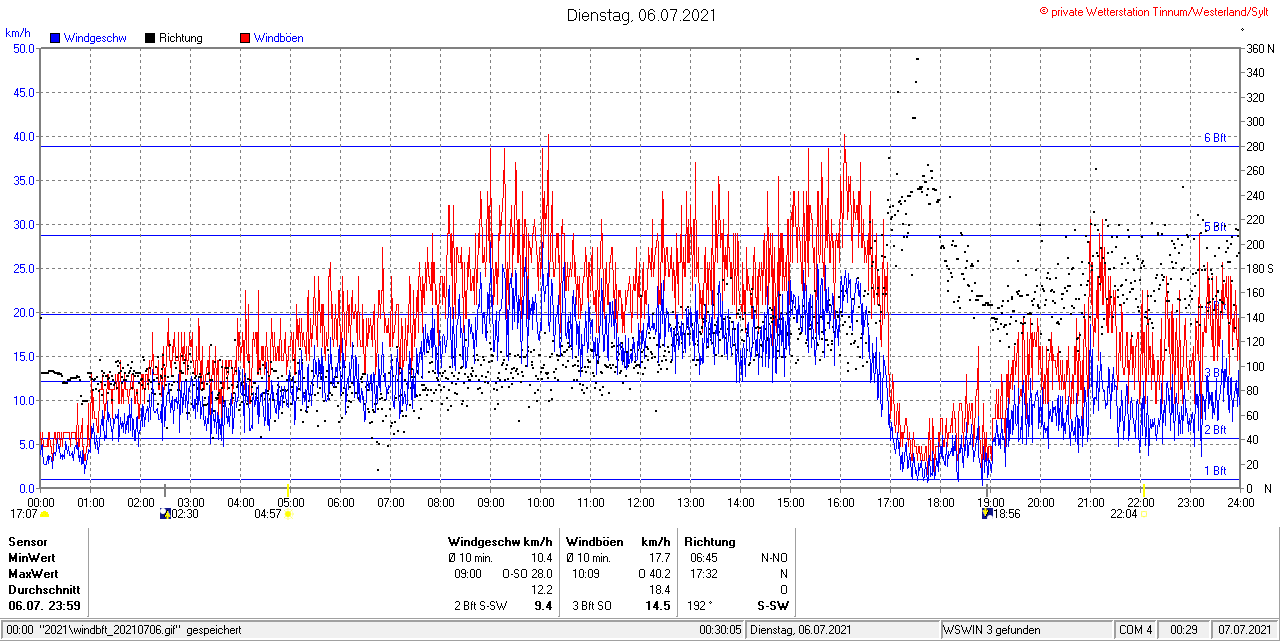Click the N-NO minimum direction value
This screenshot has height=641, width=1280.
[x=774, y=558]
